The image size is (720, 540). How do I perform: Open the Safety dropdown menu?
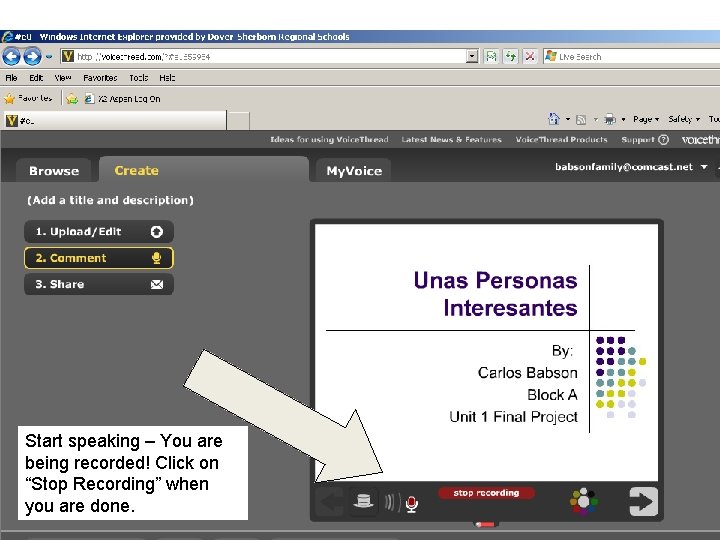684,119
